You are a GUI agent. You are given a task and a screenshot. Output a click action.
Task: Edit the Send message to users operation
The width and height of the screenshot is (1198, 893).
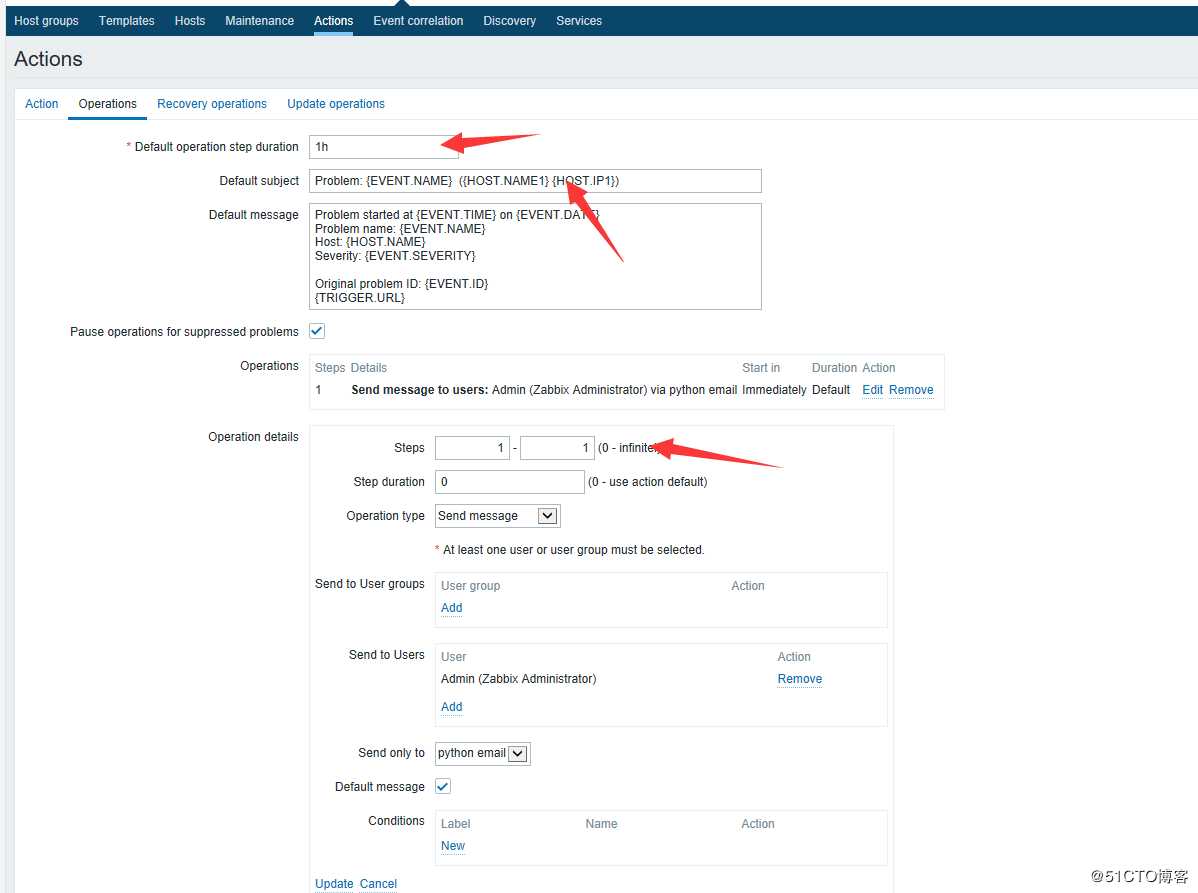pyautogui.click(x=872, y=390)
